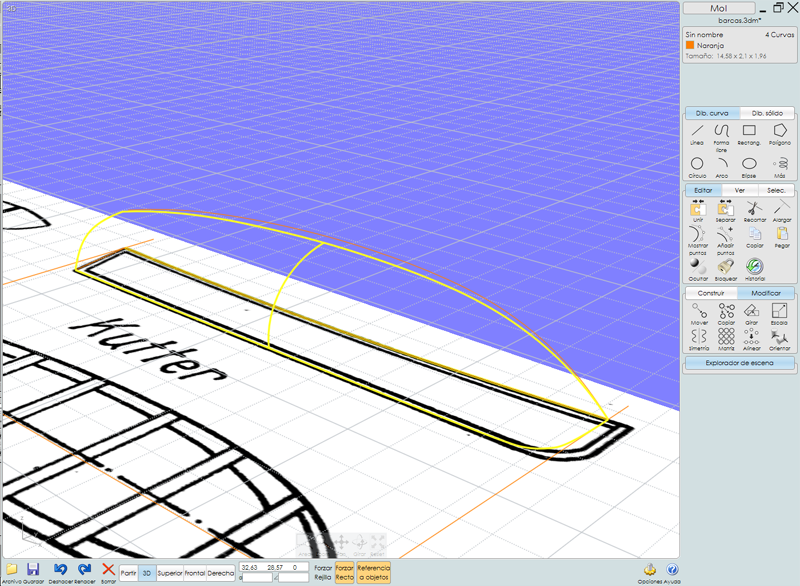
Task: Click Añadir puntos icon
Action: (725, 240)
